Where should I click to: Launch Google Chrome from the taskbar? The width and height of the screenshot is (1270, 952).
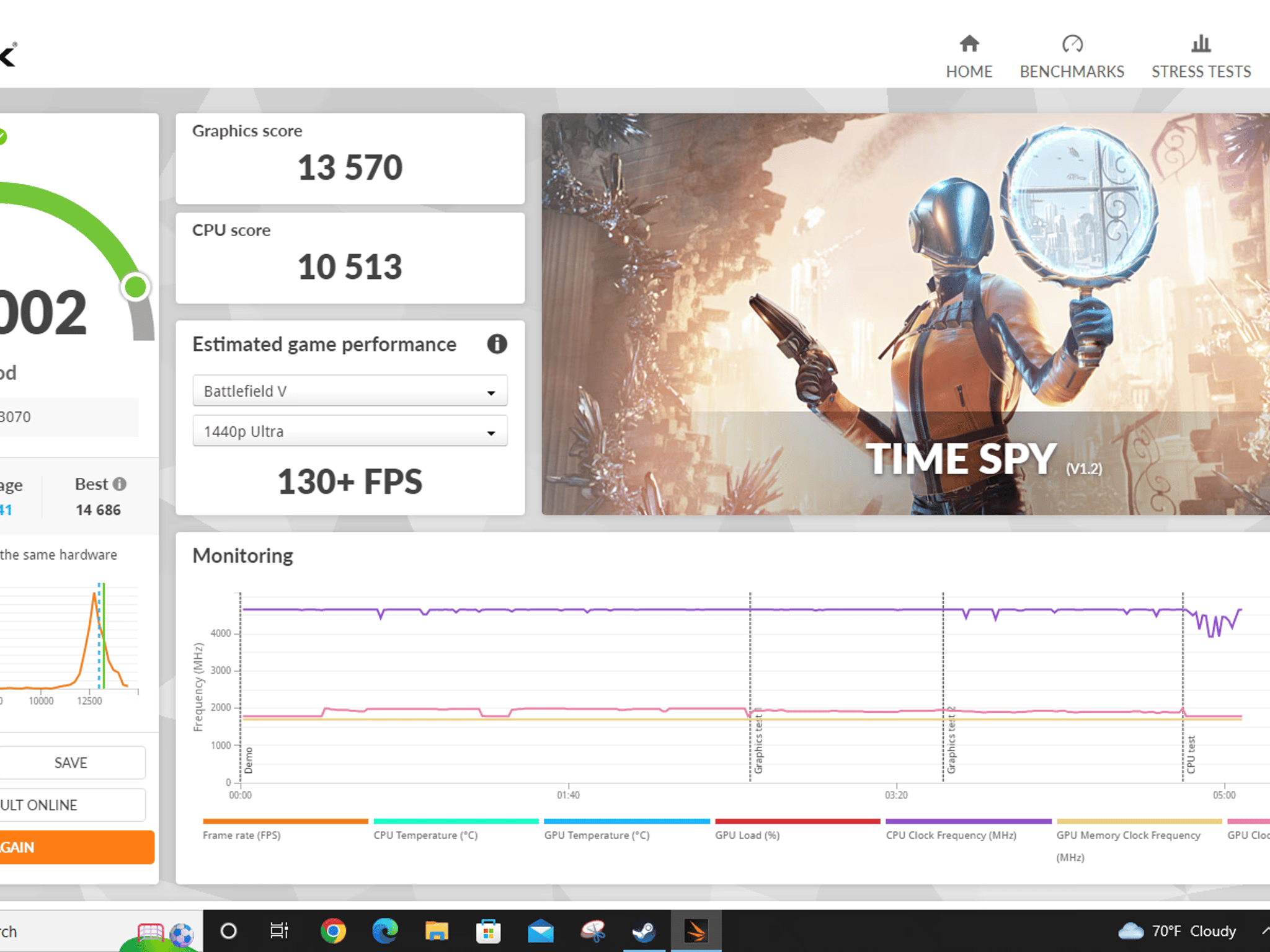333,931
